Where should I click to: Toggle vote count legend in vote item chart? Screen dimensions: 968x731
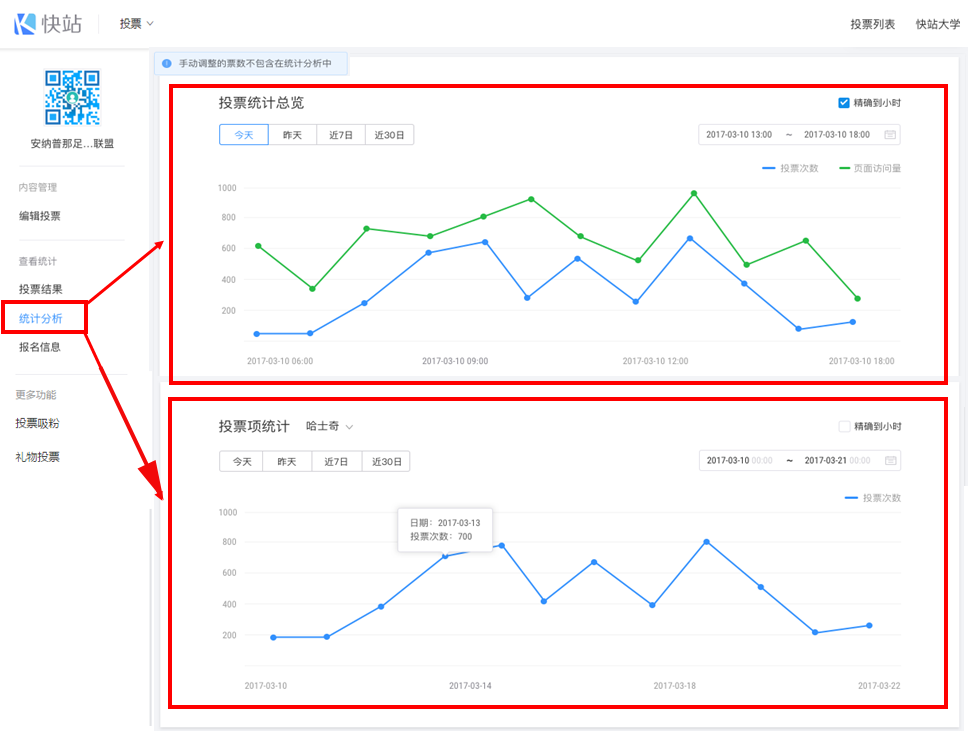point(873,497)
